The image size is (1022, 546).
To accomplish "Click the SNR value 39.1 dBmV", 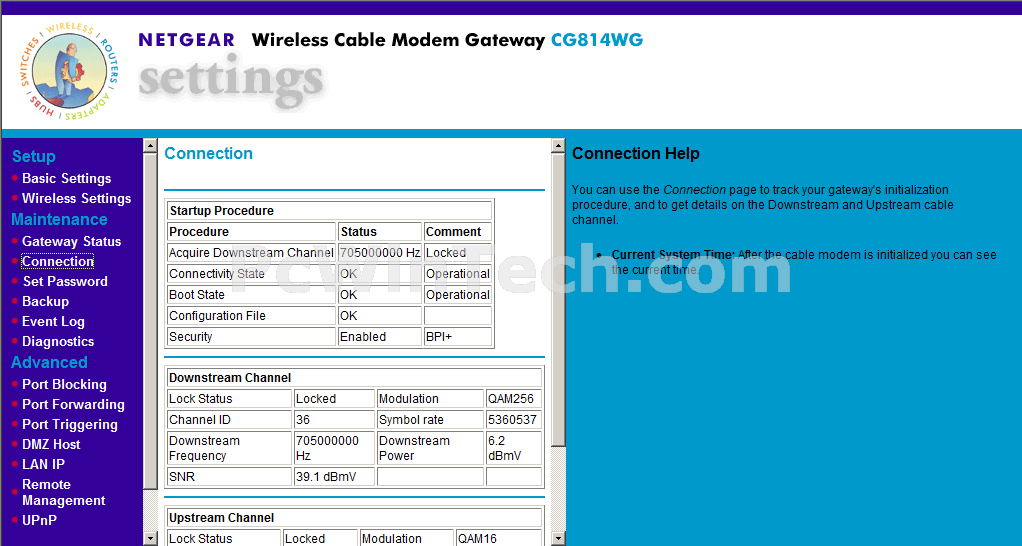I will (x=334, y=477).
